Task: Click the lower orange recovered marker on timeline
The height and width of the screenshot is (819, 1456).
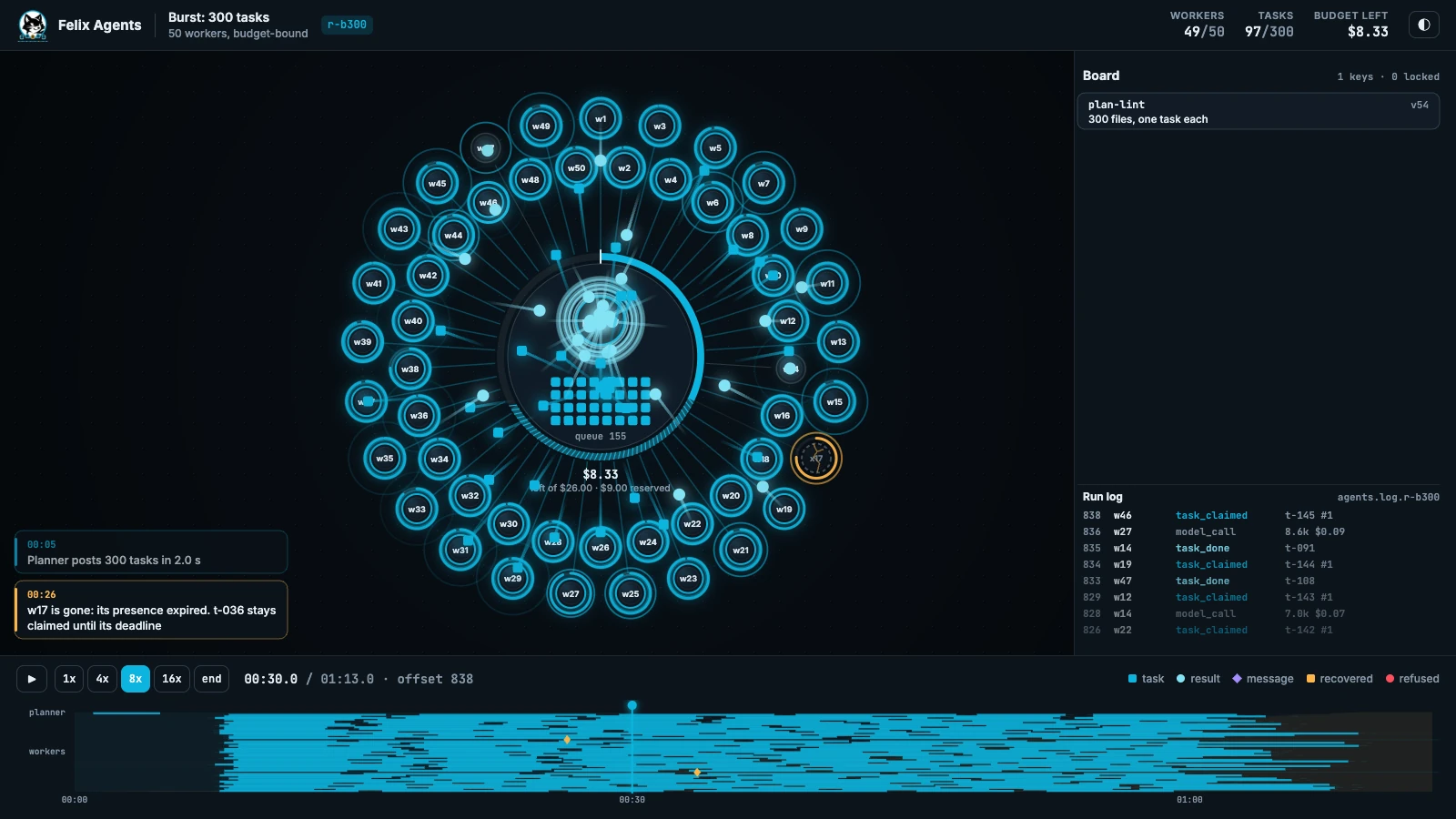Action: [x=697, y=773]
